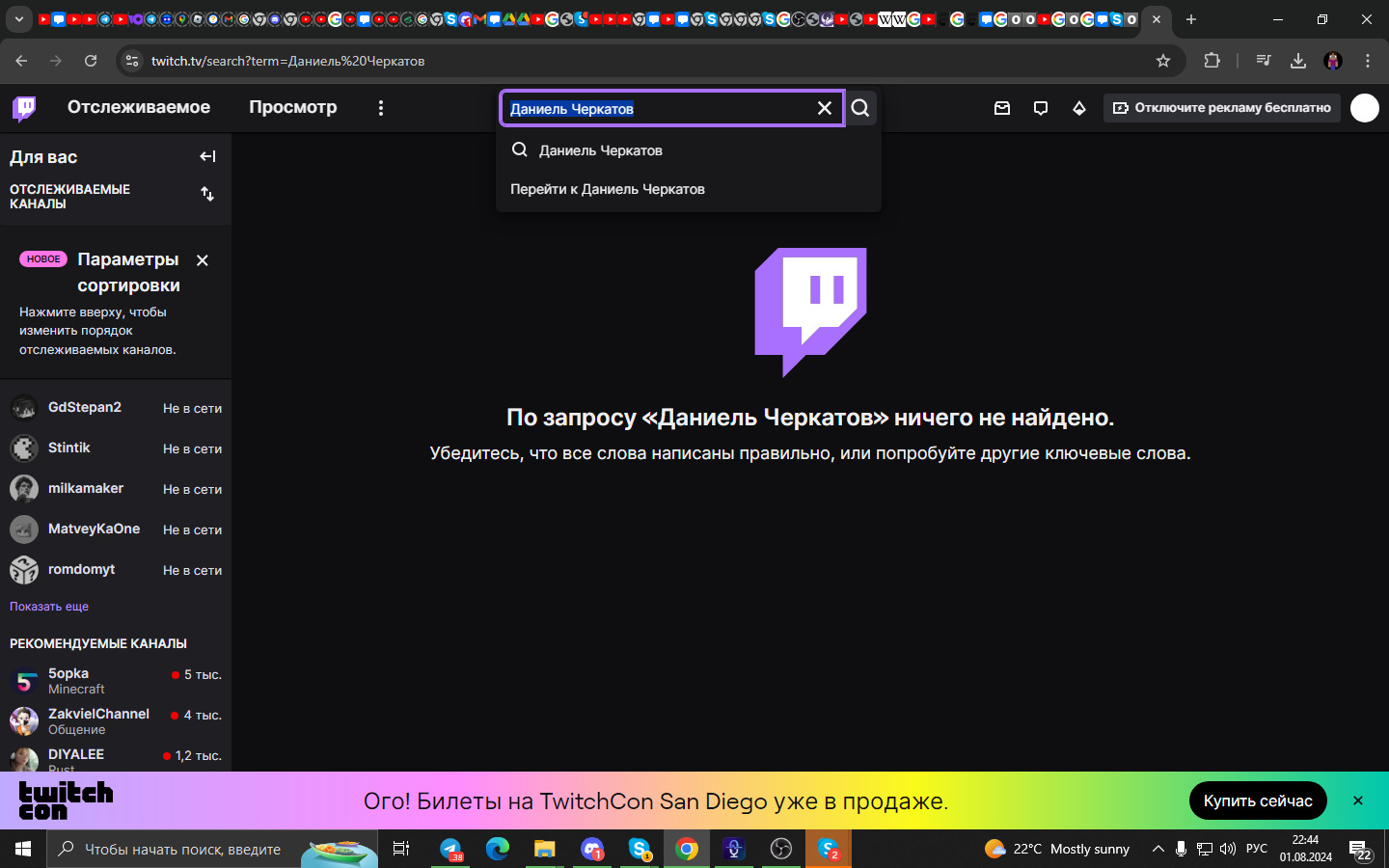Go forward in browser history
The image size is (1389, 868).
tap(56, 61)
